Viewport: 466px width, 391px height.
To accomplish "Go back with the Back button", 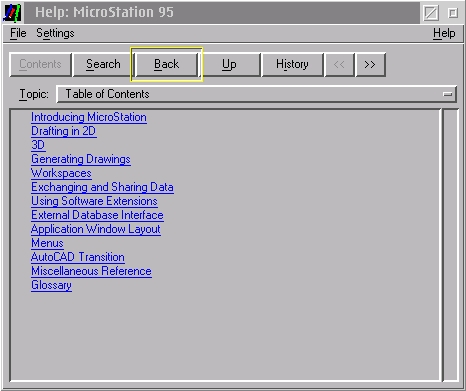I will point(166,64).
